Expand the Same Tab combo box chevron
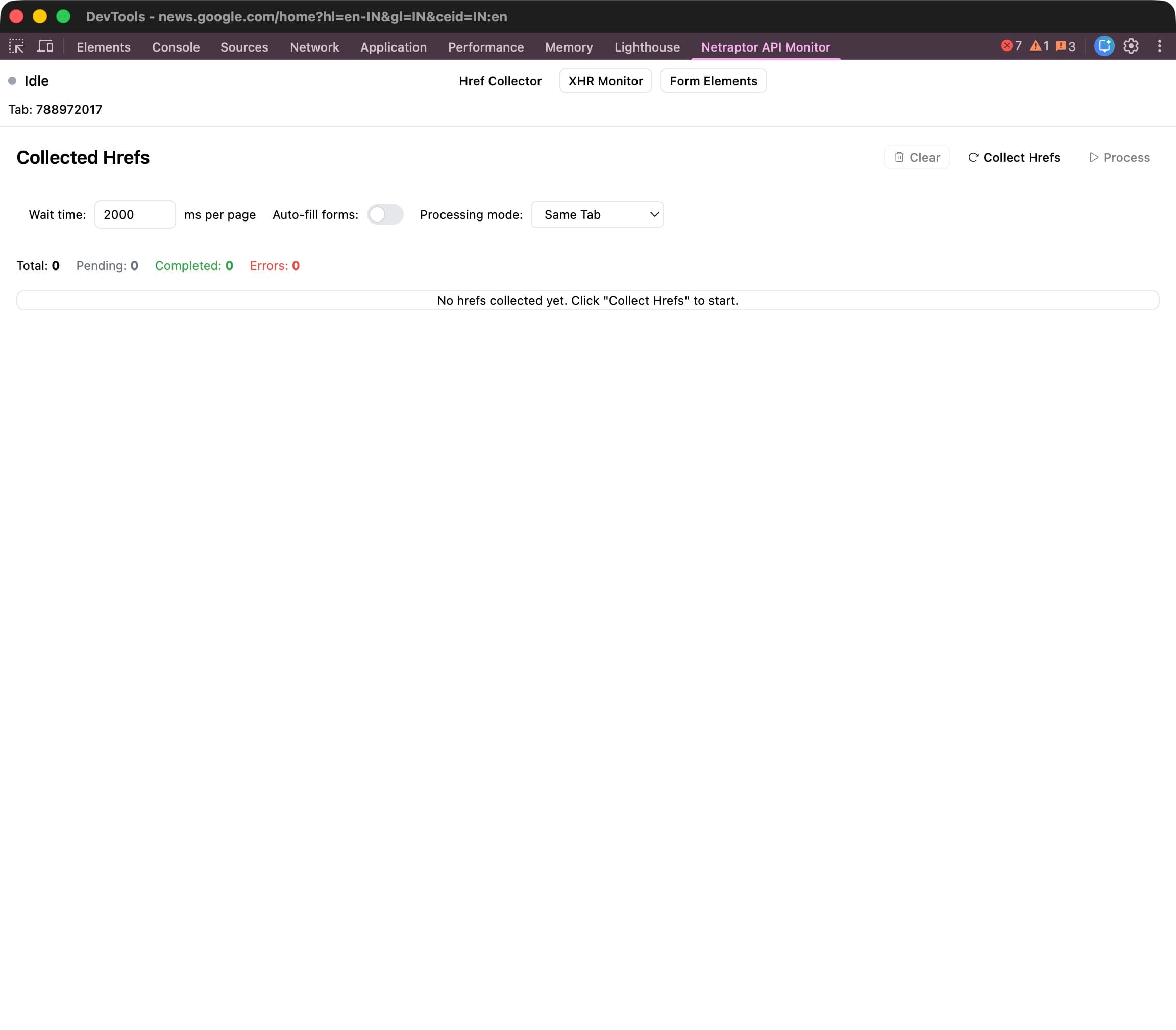The image size is (1176, 1030). tap(653, 214)
